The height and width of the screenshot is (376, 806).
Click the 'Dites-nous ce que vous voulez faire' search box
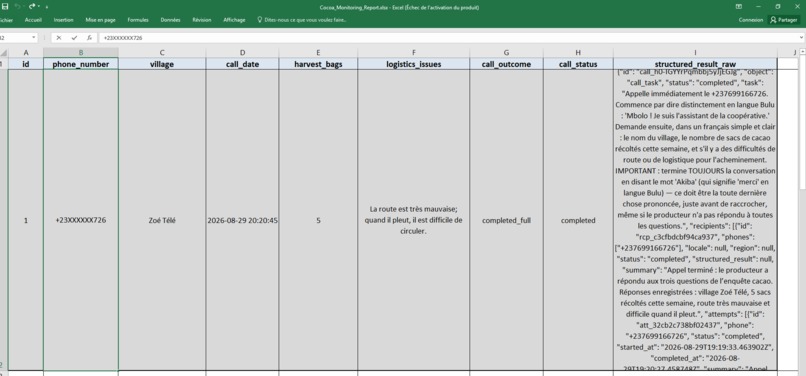click(x=302, y=20)
